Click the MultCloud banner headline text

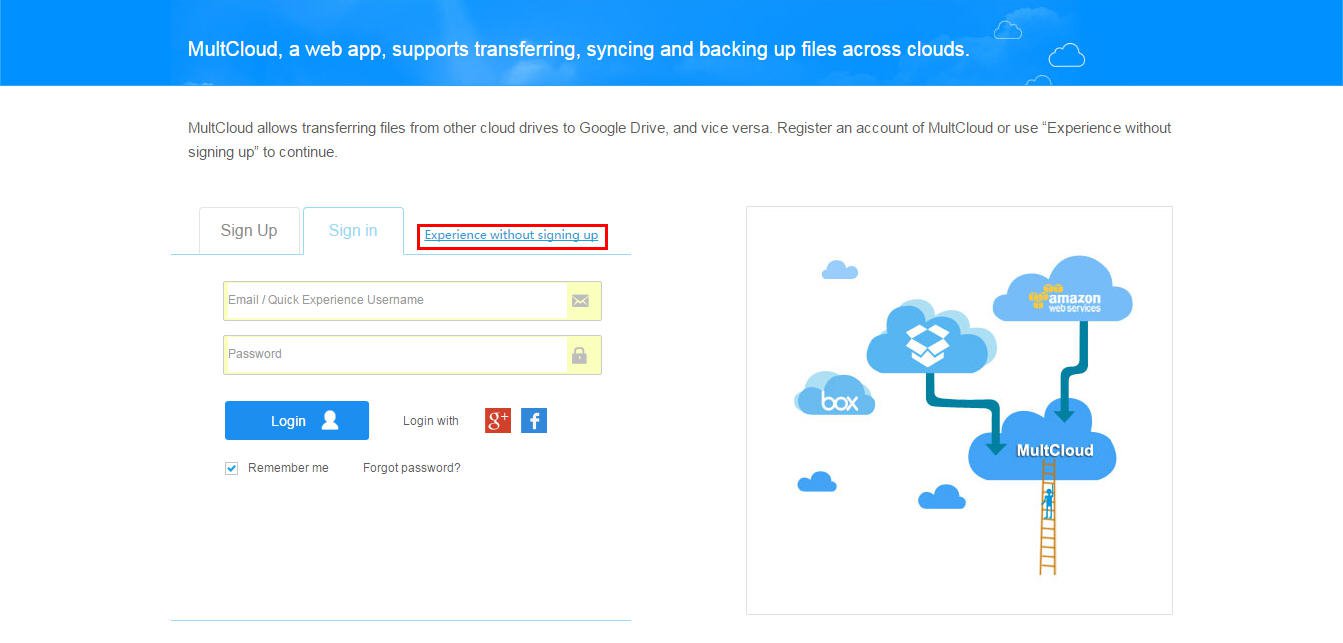coord(578,49)
